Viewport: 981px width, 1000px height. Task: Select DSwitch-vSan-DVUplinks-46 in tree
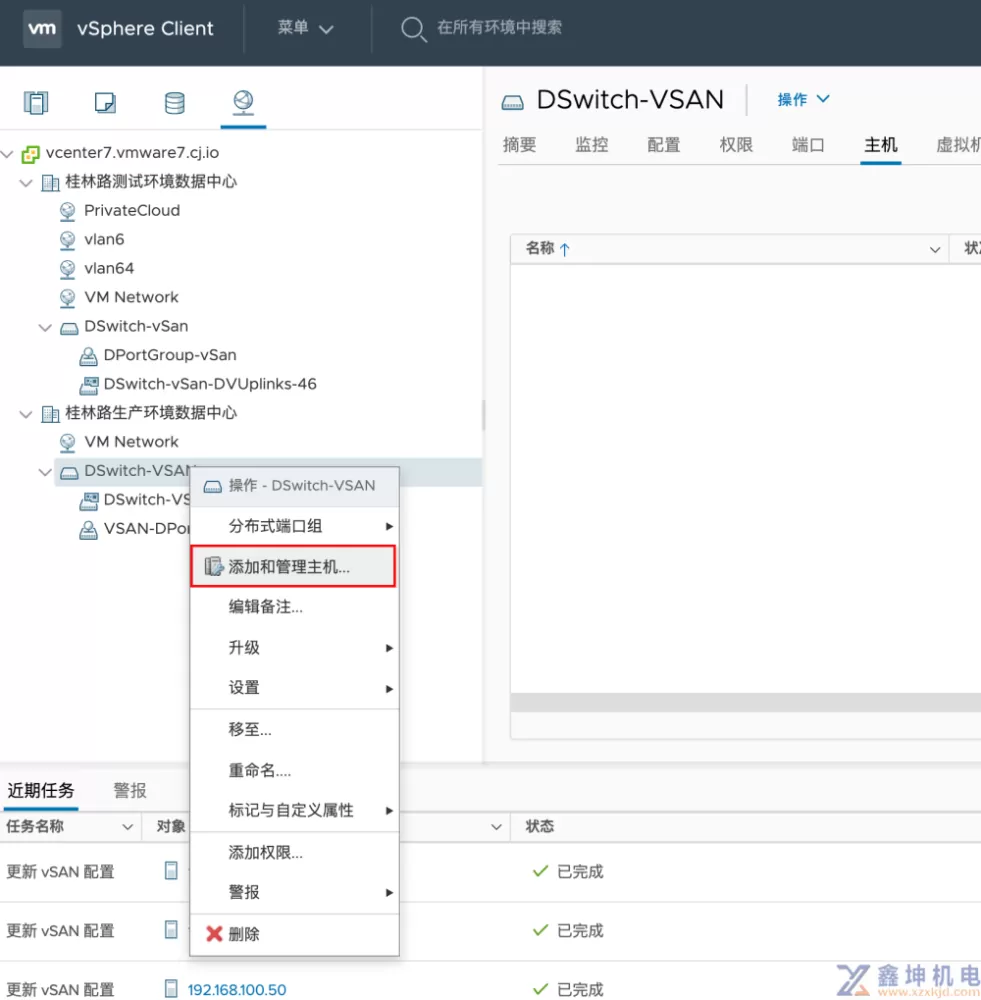point(210,385)
